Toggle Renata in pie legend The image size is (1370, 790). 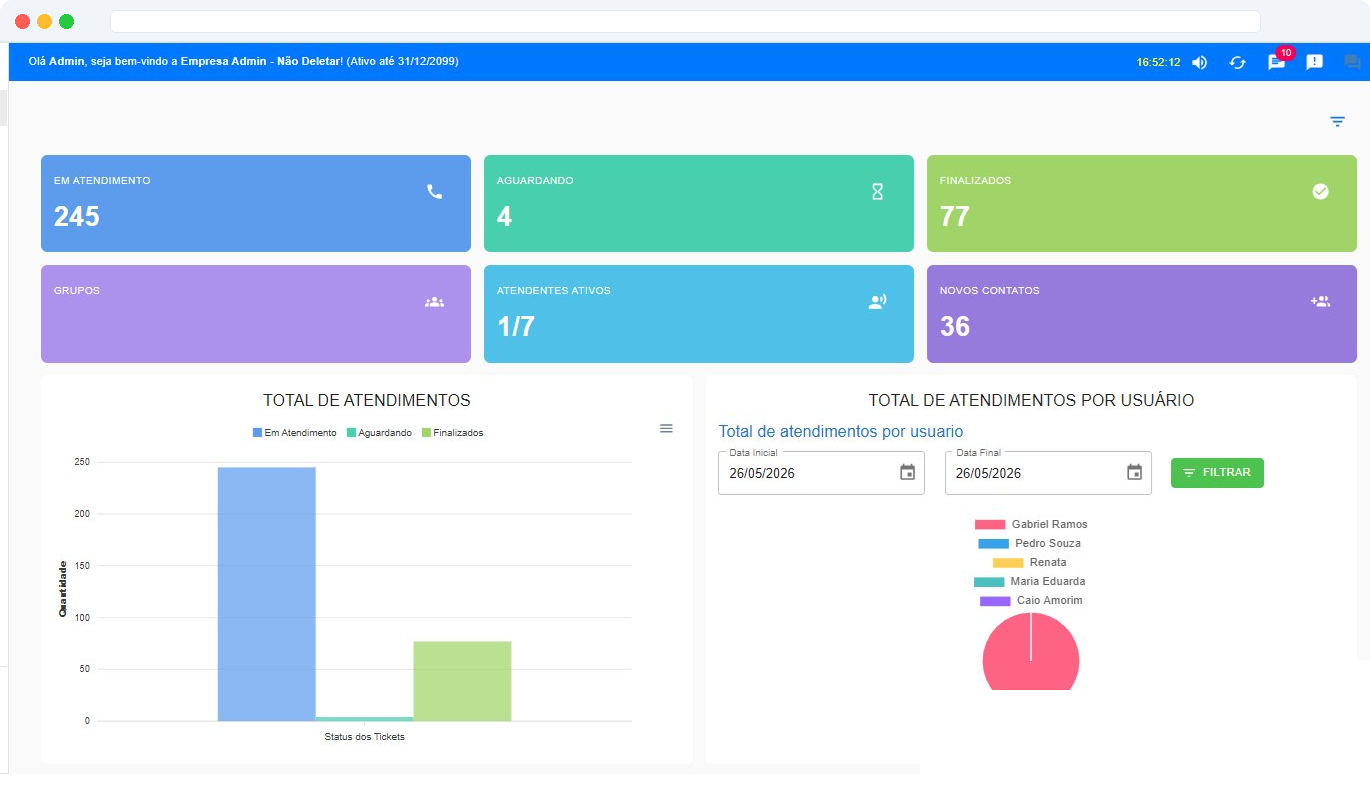pos(1030,562)
